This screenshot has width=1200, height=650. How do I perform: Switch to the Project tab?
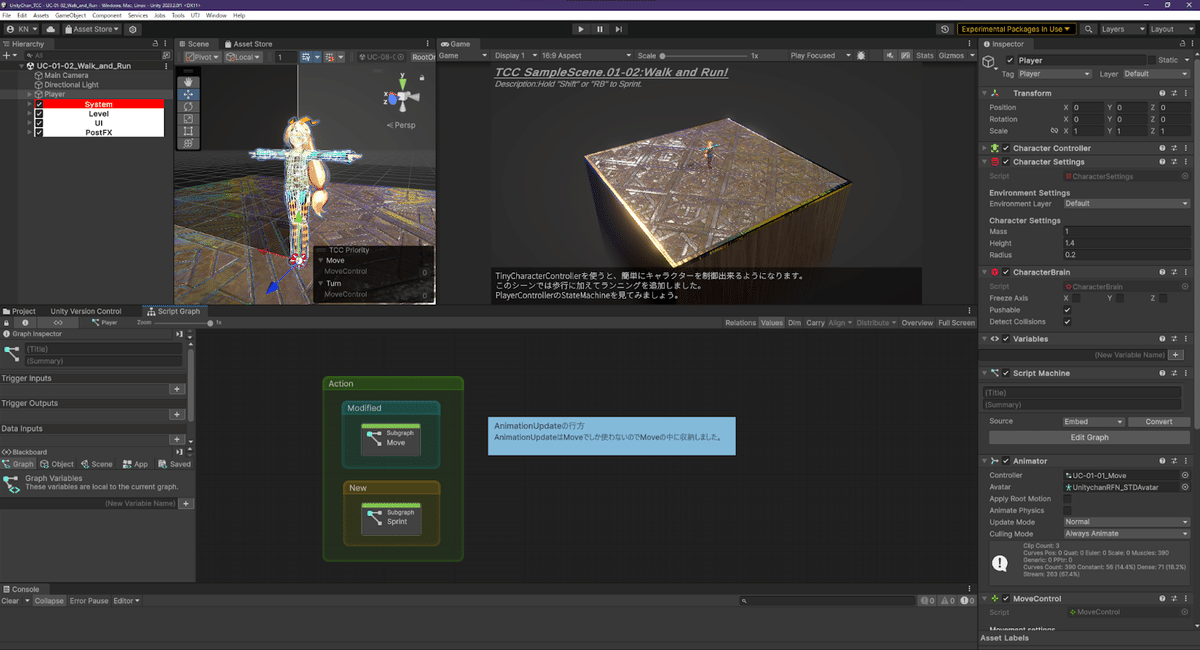(x=20, y=311)
